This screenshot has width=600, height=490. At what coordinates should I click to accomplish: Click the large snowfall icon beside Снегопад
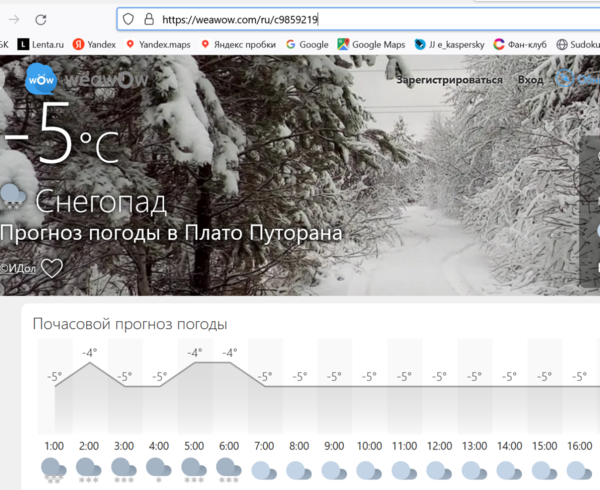coord(13,196)
